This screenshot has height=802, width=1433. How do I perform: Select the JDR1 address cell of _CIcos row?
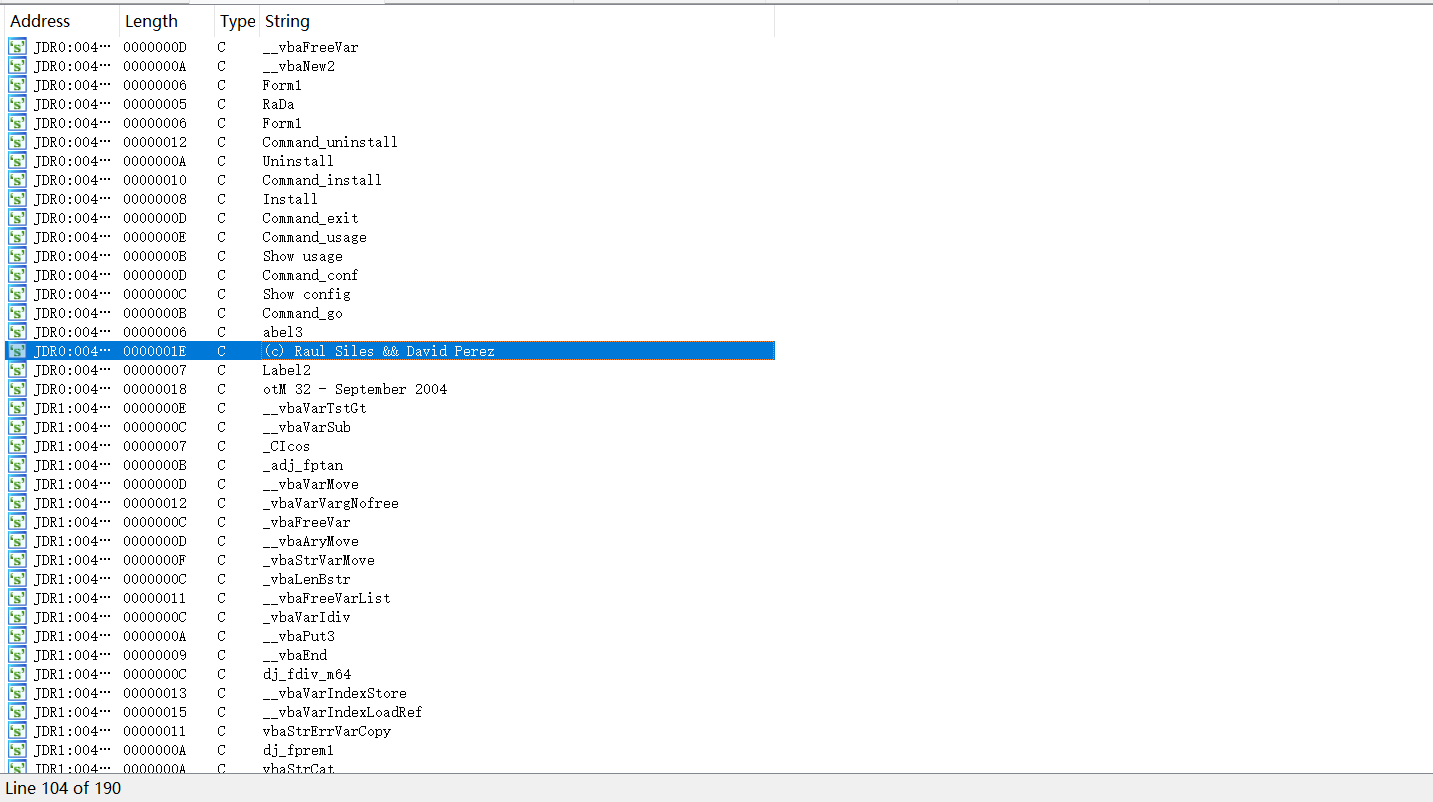coord(72,446)
